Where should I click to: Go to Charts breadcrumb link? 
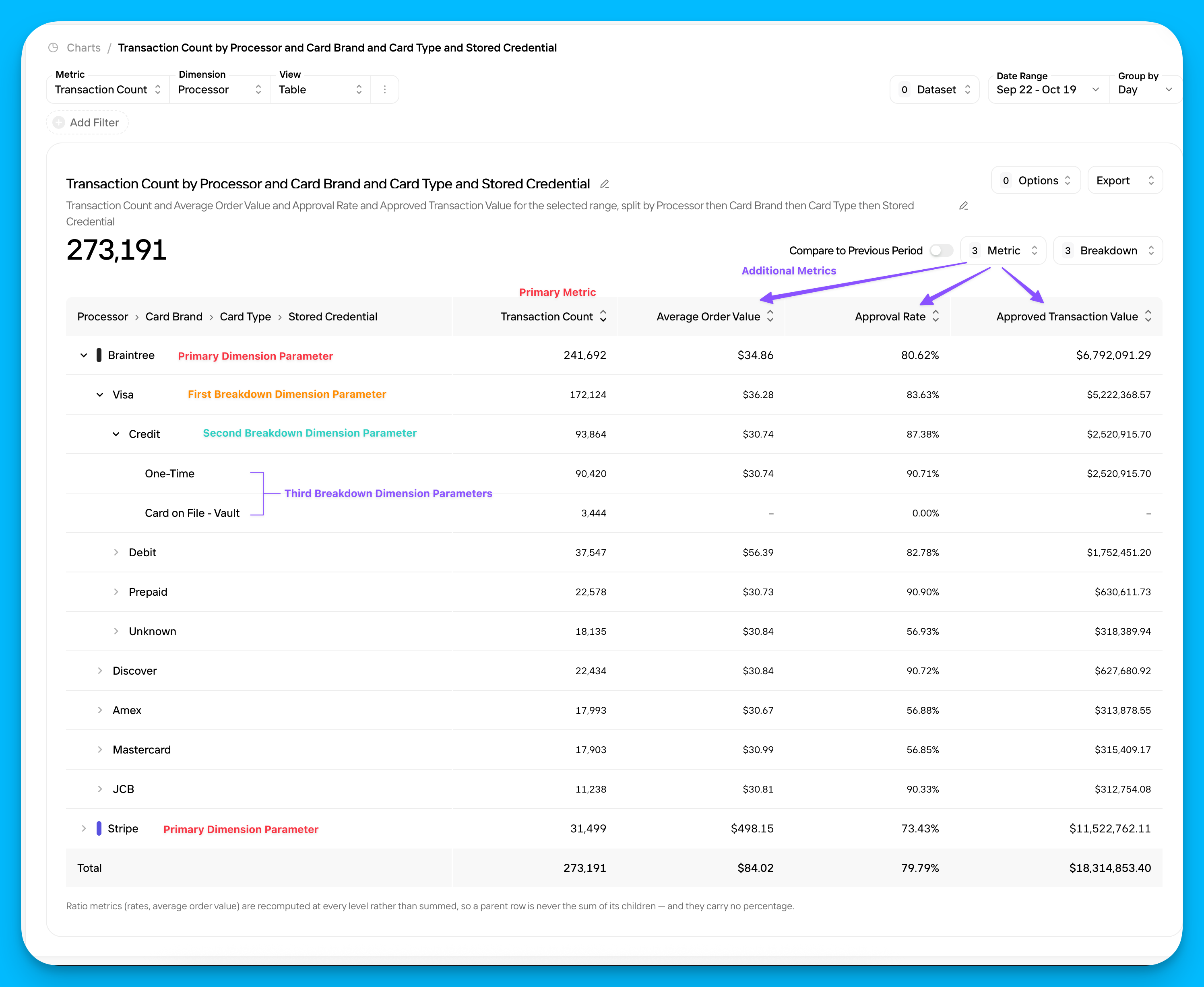[84, 48]
